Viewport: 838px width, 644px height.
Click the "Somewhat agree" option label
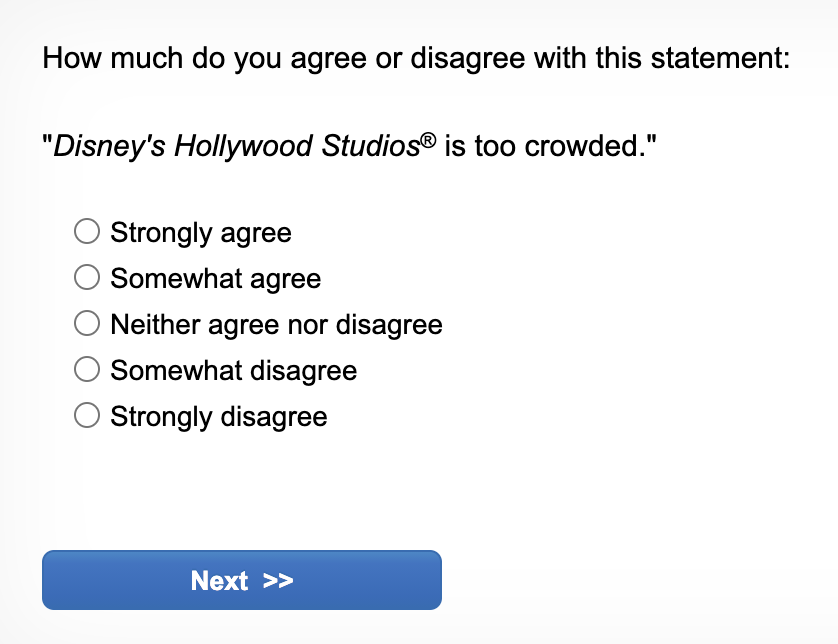pyautogui.click(x=216, y=279)
